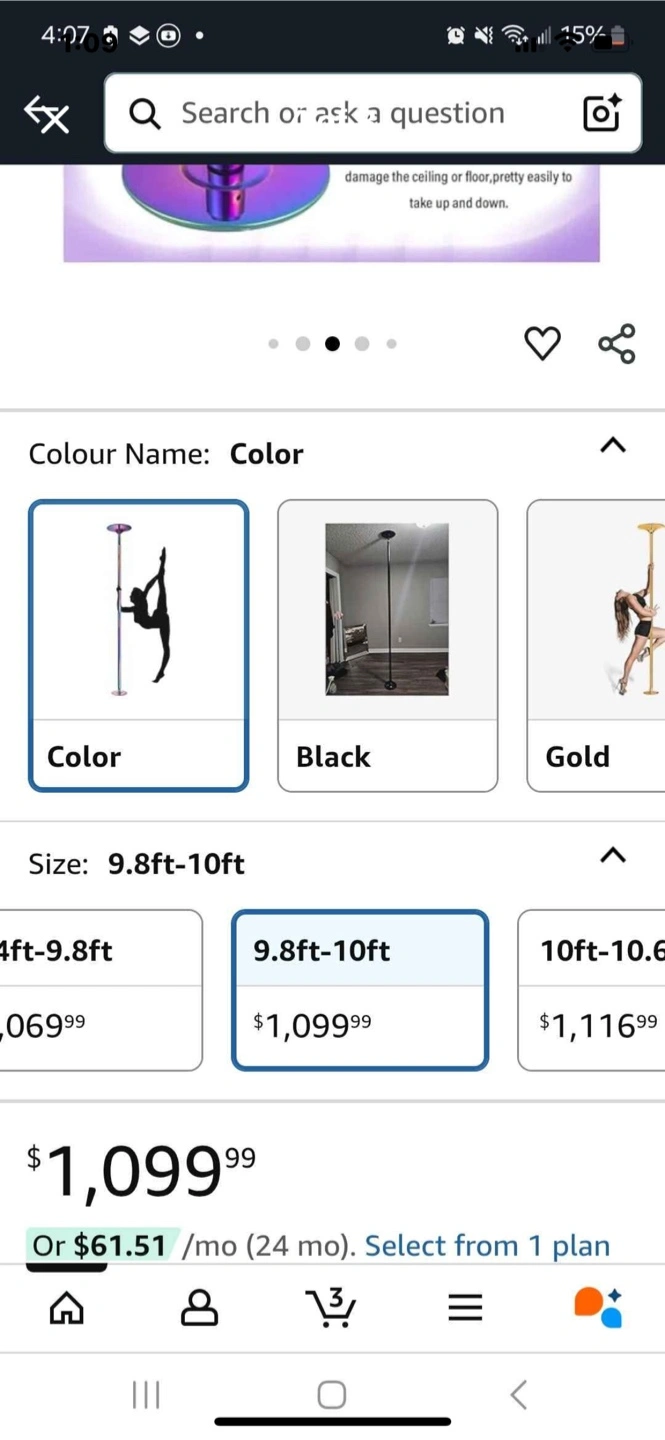
Task: Choose the 10ft-10.6ft size option
Action: pyautogui.click(x=592, y=989)
